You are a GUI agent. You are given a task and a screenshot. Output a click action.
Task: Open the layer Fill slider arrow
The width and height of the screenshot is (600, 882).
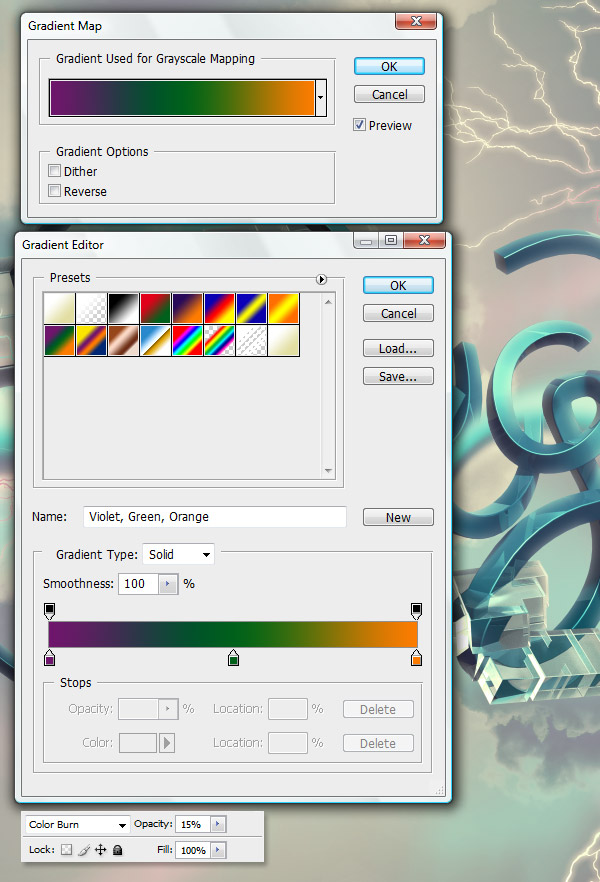pos(218,850)
